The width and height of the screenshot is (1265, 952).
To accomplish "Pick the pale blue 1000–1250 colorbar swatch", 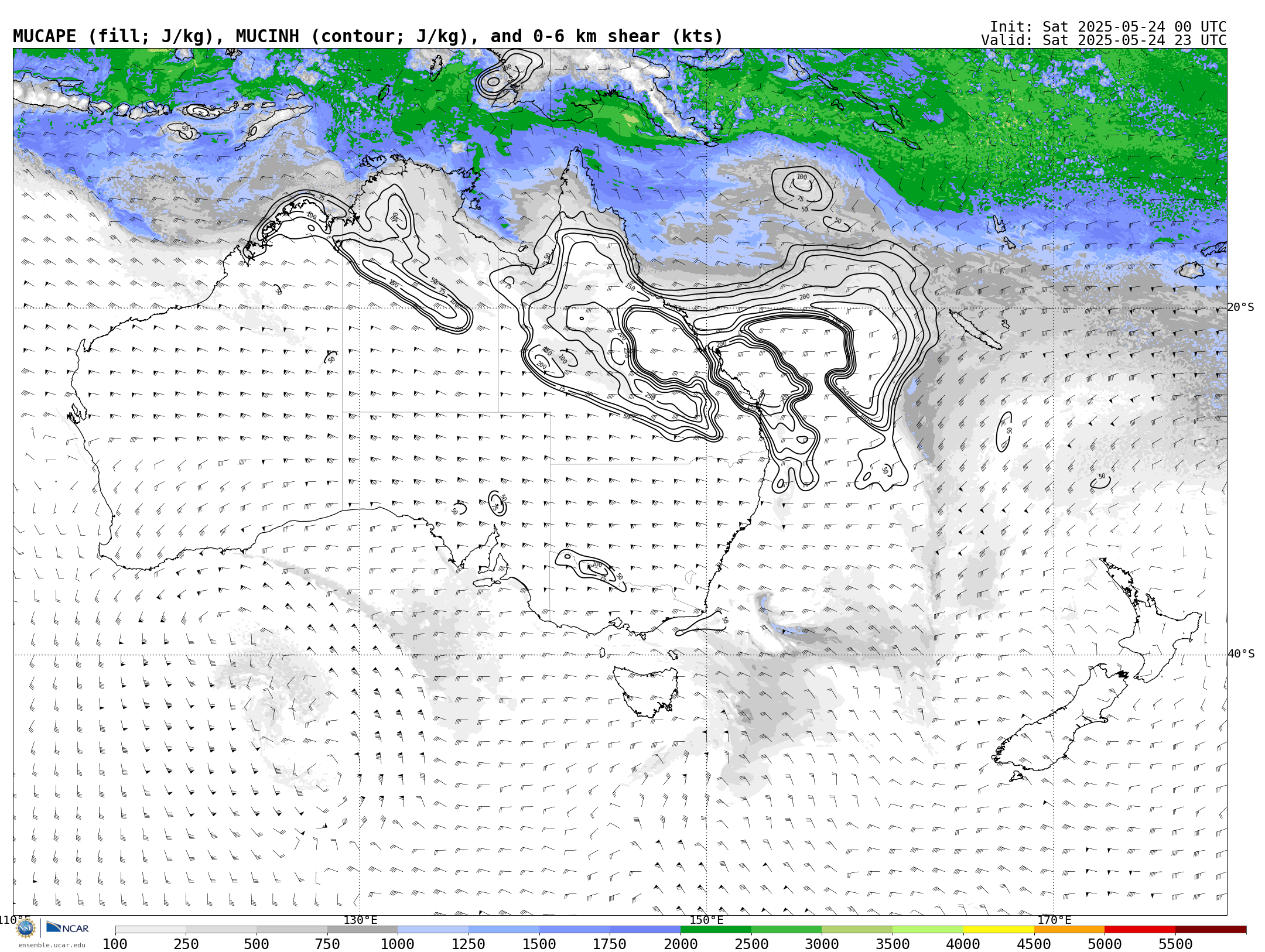I will point(433,930).
